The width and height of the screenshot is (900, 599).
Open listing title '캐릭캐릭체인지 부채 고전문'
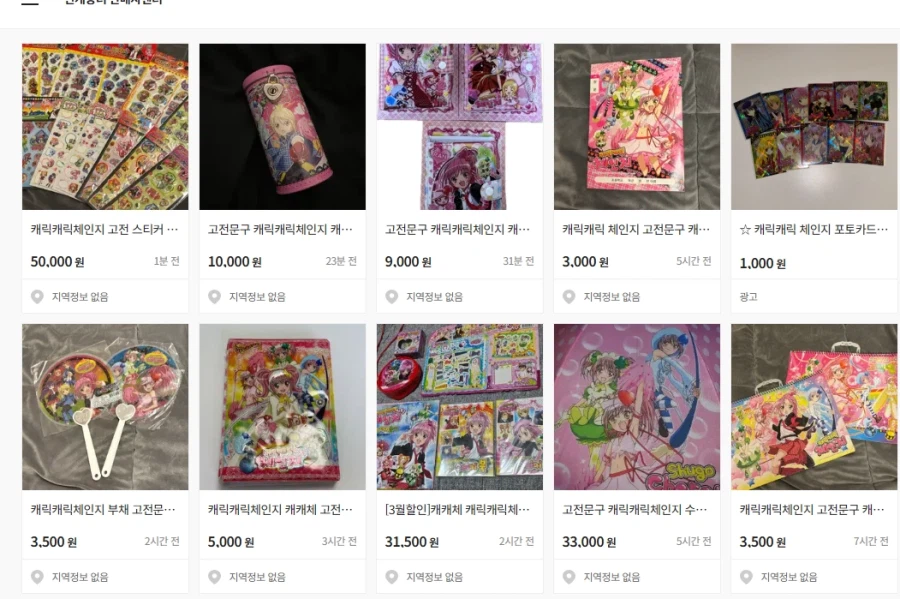[103, 509]
